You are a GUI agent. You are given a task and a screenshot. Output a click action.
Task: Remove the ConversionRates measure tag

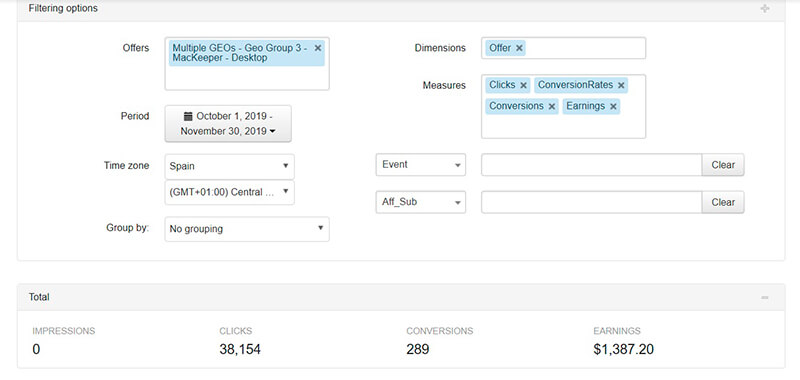coord(621,86)
